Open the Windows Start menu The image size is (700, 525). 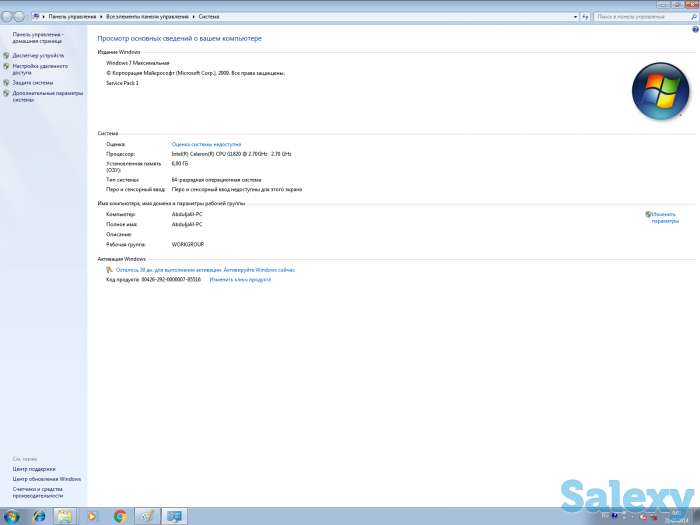pos(11,516)
